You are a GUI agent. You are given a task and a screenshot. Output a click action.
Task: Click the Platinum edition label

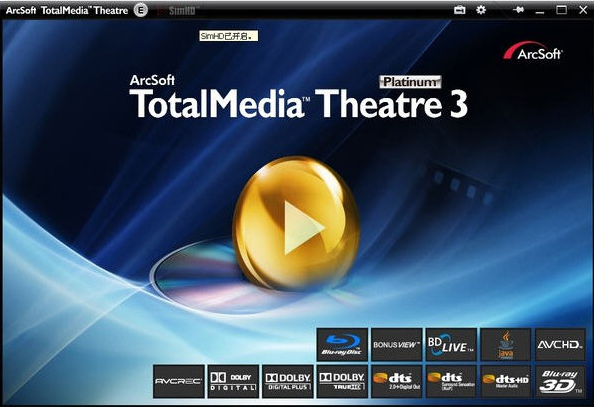[x=410, y=81]
